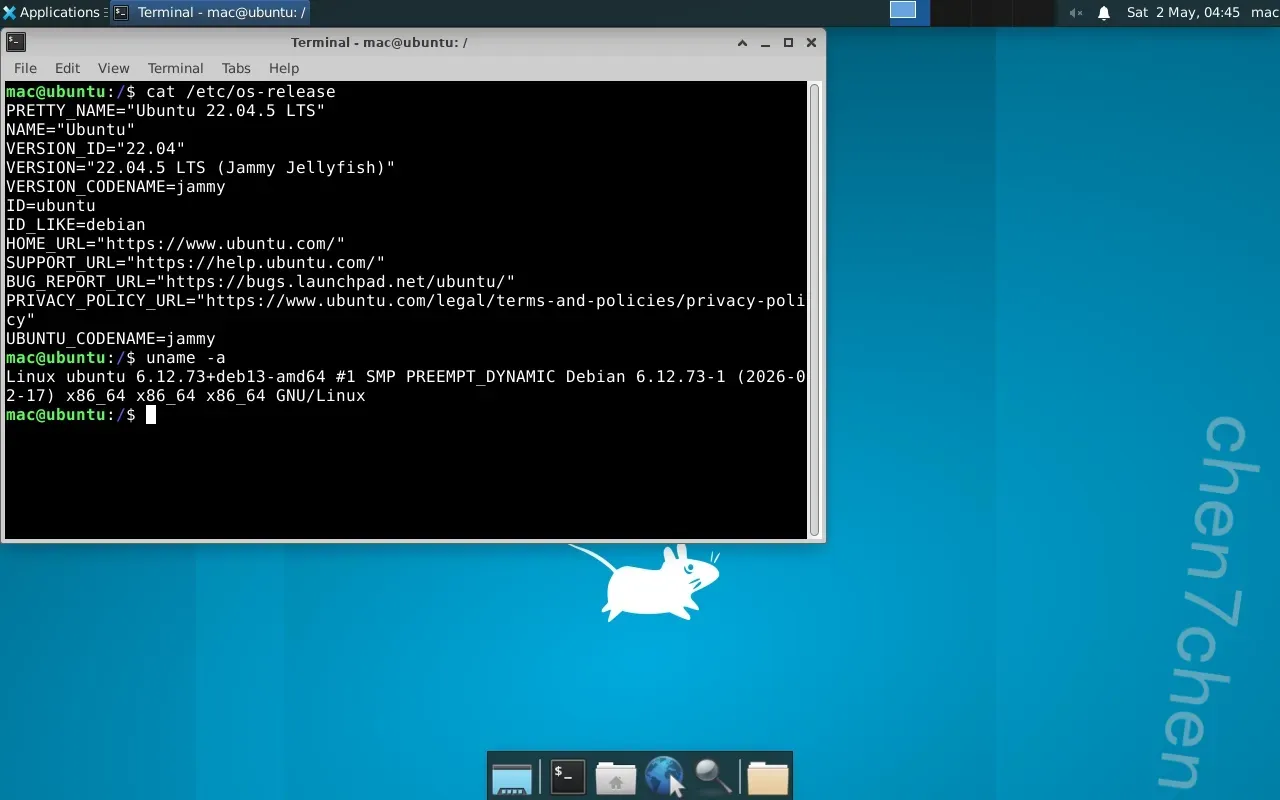Image resolution: width=1280 pixels, height=800 pixels.
Task: Click the 'cat /etc/os-release' command text
Action: pyautogui.click(x=241, y=91)
